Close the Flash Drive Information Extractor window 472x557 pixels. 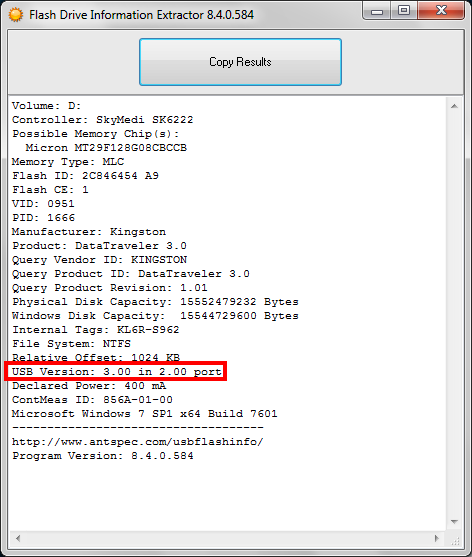point(441,11)
